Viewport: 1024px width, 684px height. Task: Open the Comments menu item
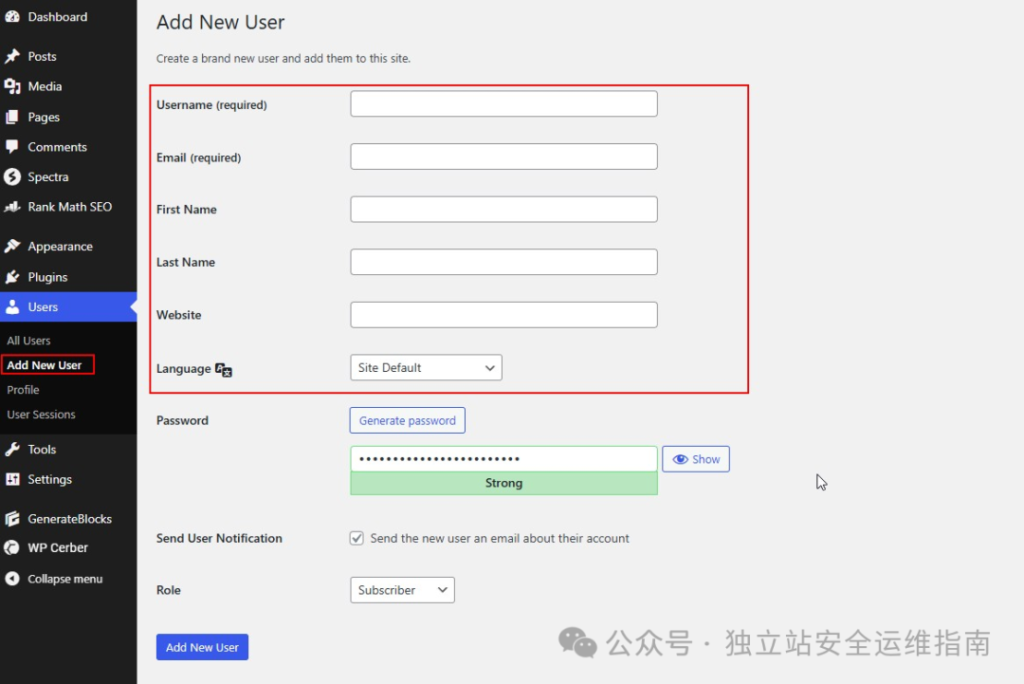coord(69,147)
